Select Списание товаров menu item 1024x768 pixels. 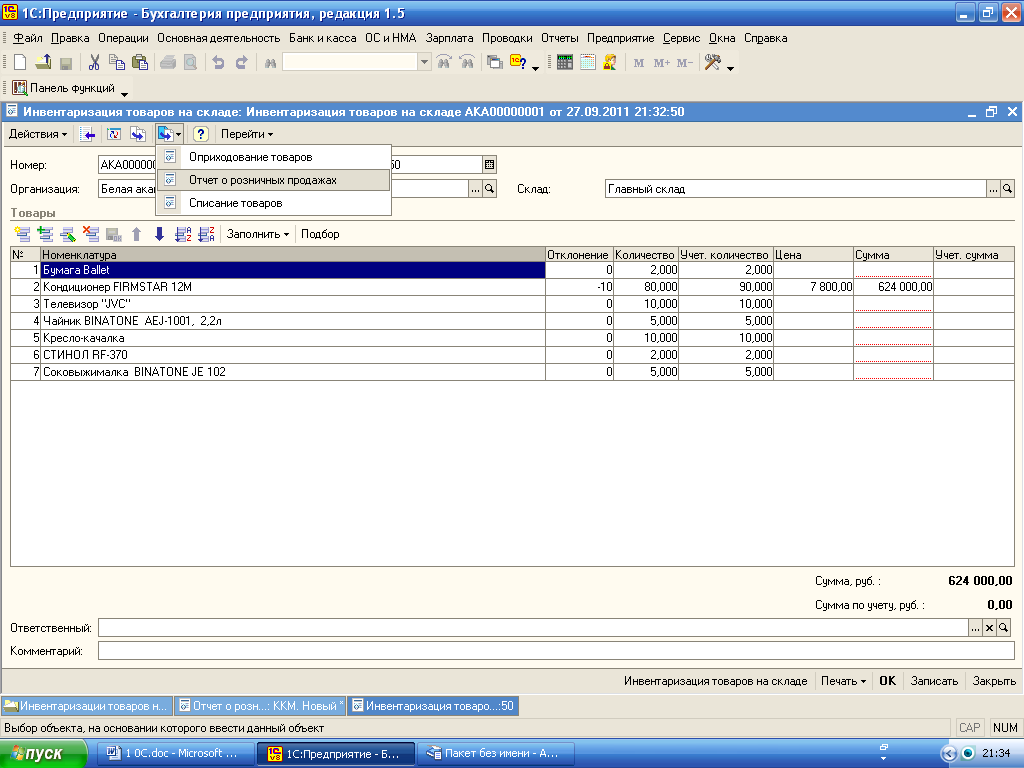click(274, 203)
